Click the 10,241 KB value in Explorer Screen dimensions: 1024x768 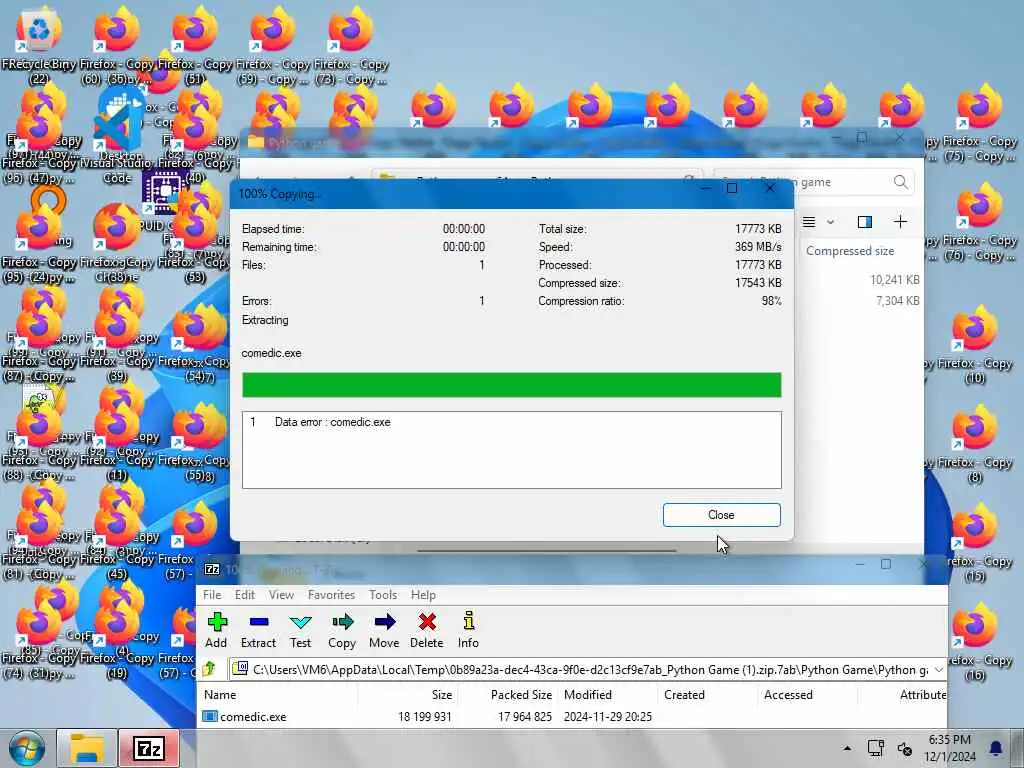pyautogui.click(x=895, y=280)
